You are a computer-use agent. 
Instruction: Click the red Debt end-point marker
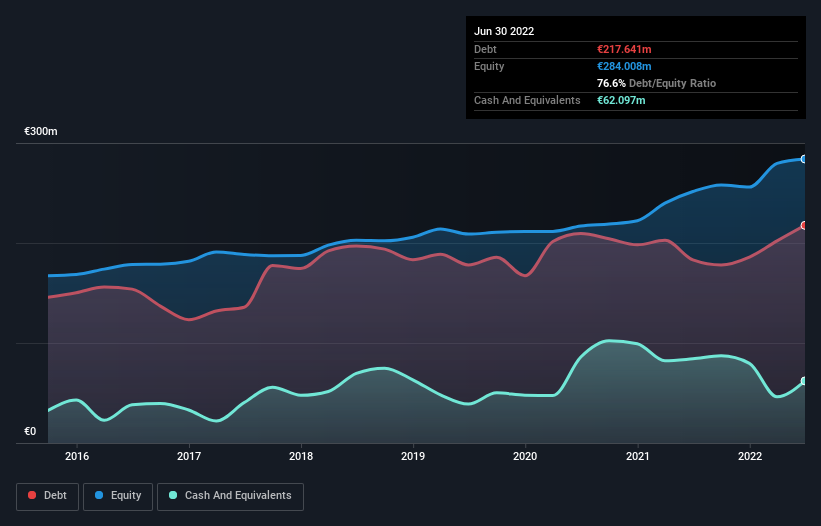[x=804, y=226]
